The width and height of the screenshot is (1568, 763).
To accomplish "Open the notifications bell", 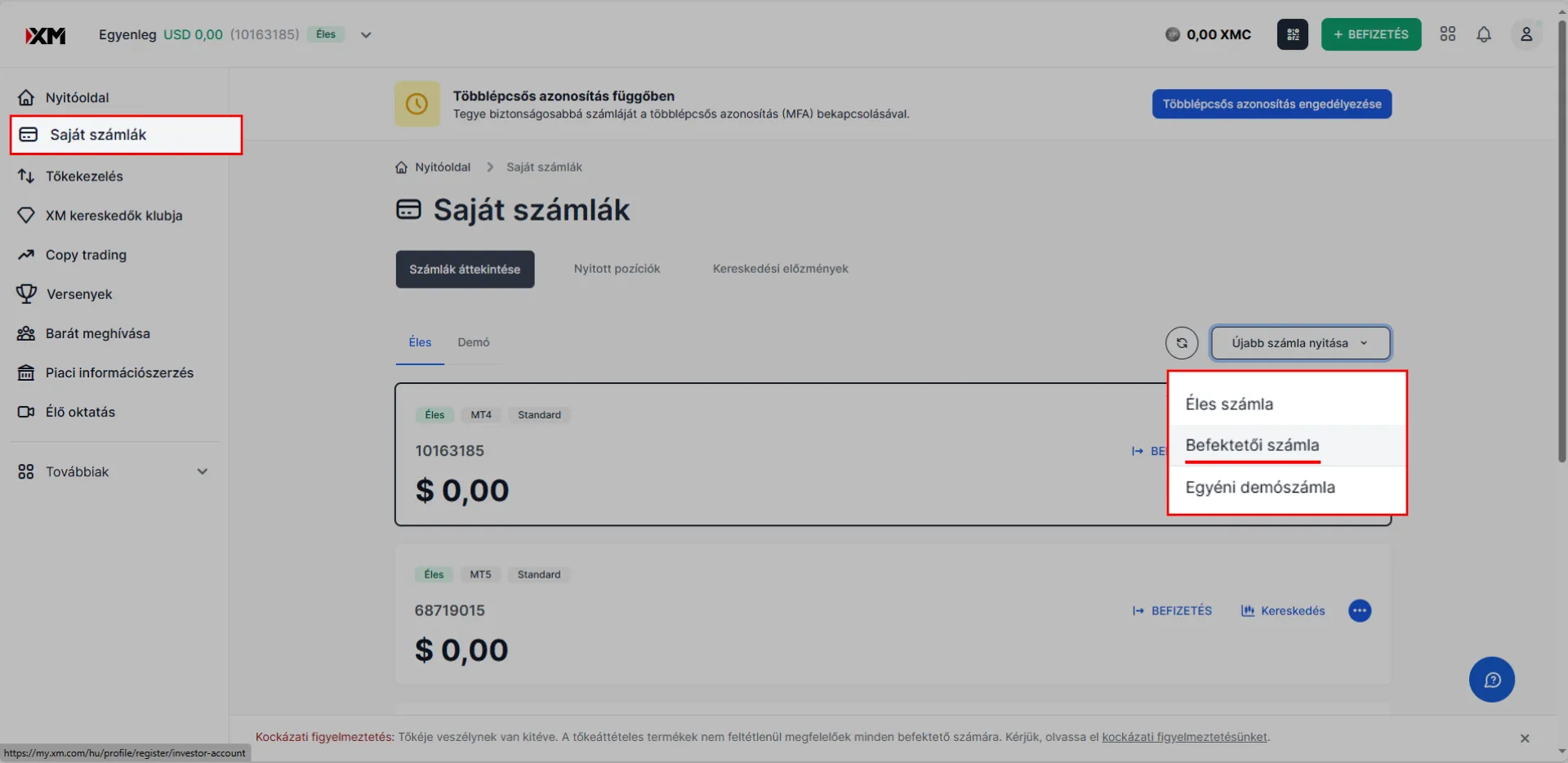I will coord(1484,34).
